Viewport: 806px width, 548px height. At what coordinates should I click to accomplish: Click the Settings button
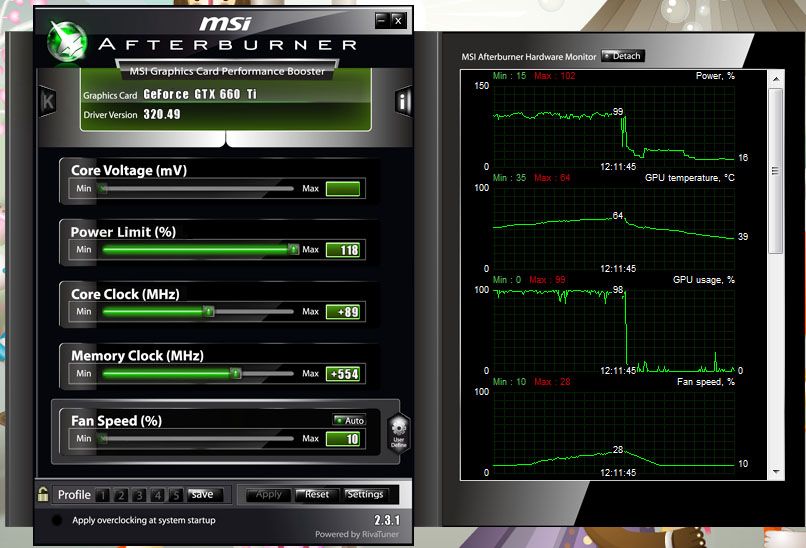point(364,494)
